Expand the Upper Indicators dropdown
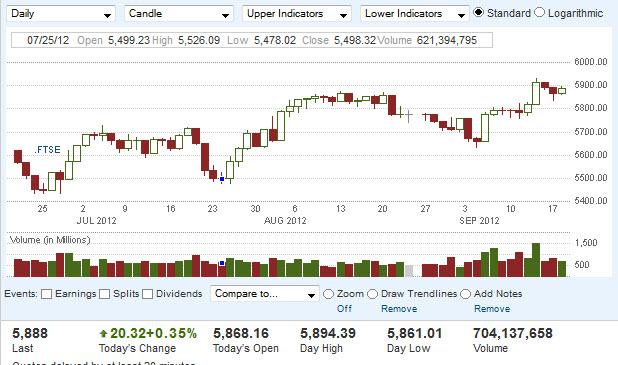 pos(296,14)
